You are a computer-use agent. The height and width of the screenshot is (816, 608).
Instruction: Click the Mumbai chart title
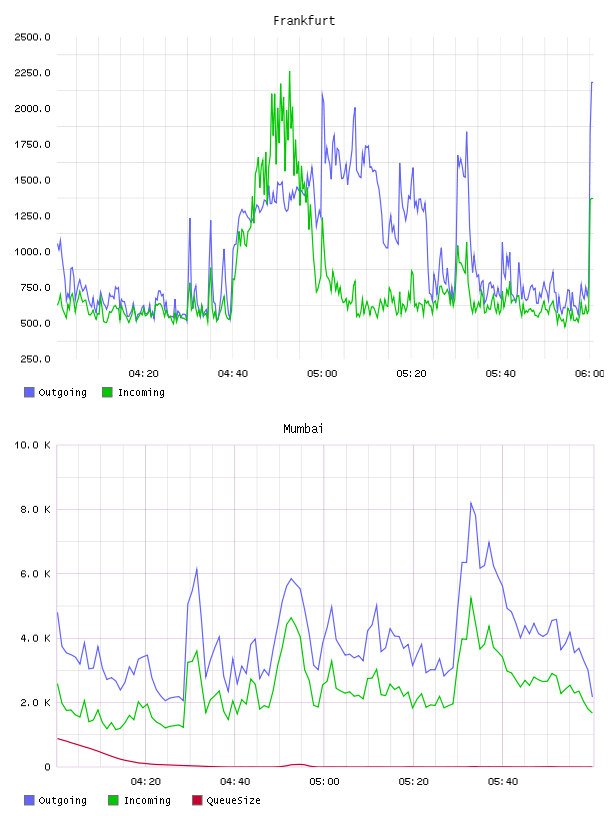(303, 429)
